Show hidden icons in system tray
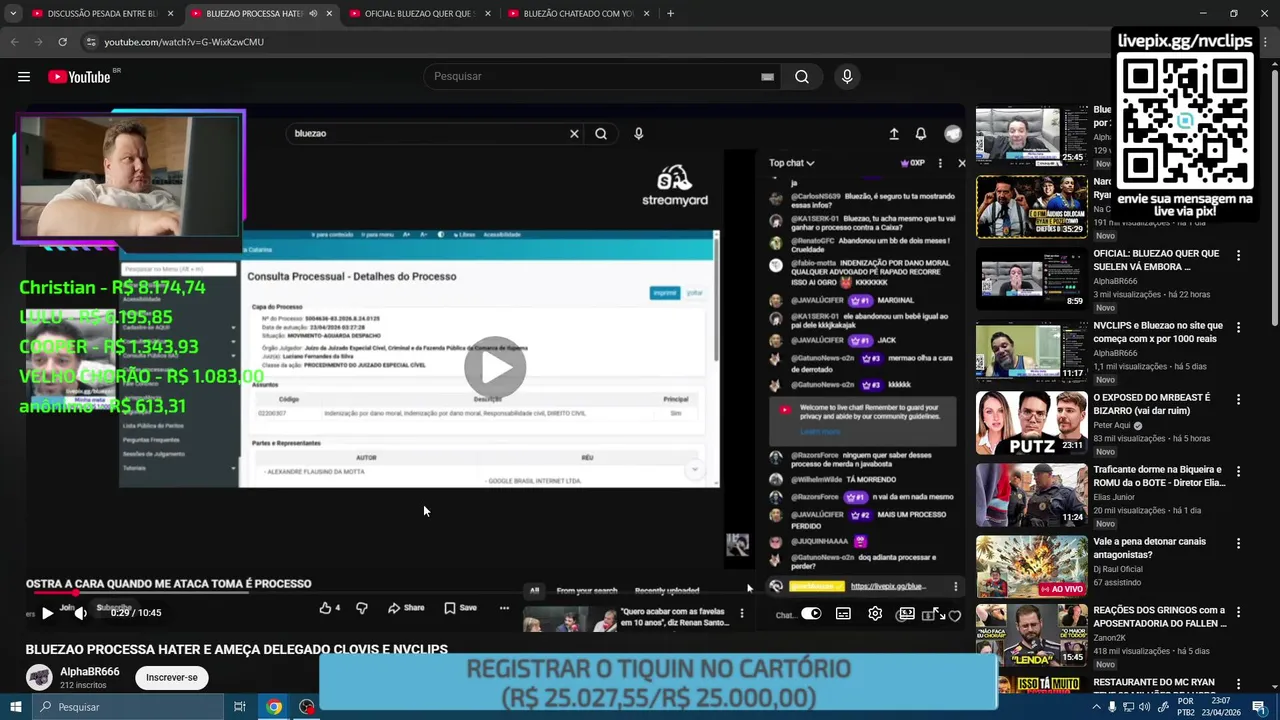Image resolution: width=1280 pixels, height=720 pixels. tap(1096, 707)
